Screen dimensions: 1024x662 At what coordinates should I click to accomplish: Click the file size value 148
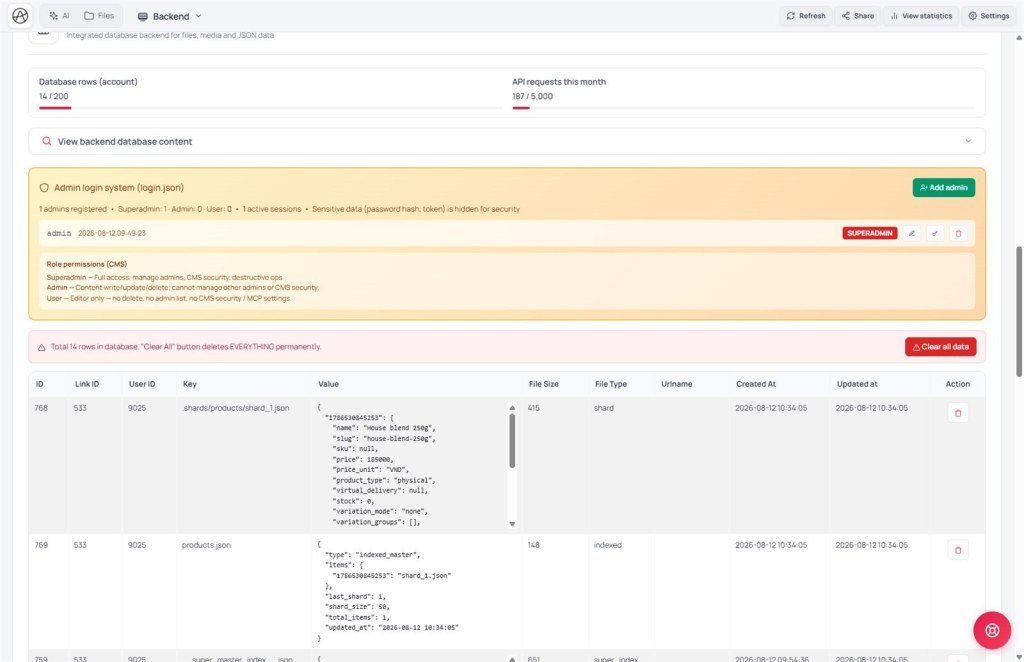tap(534, 545)
